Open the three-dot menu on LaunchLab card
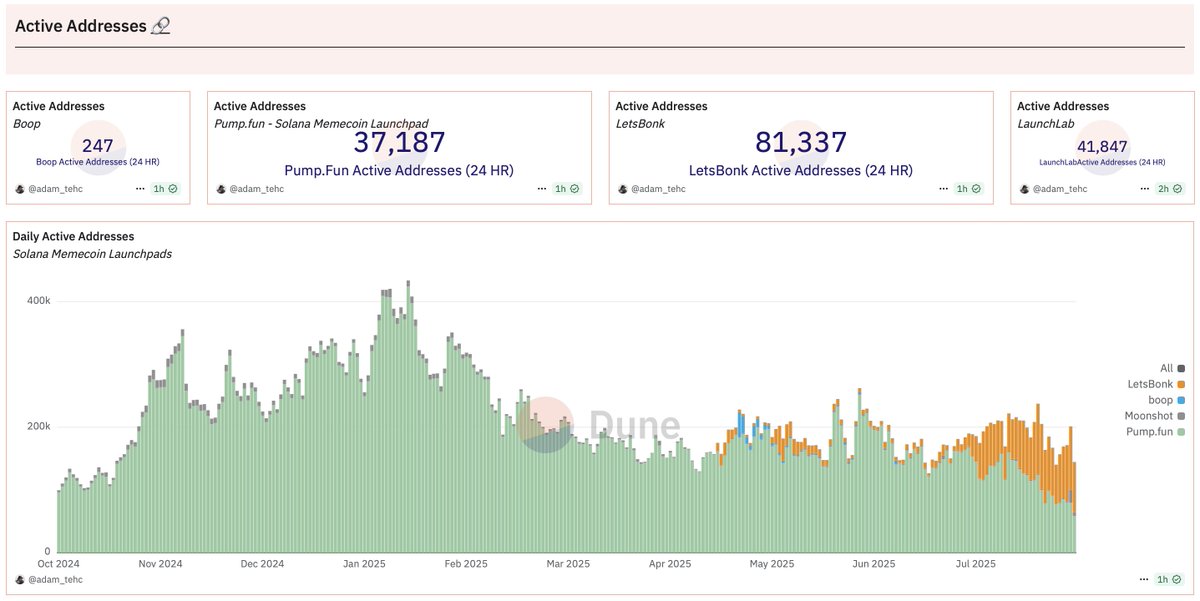This screenshot has width=1200, height=601. (x=1146, y=188)
